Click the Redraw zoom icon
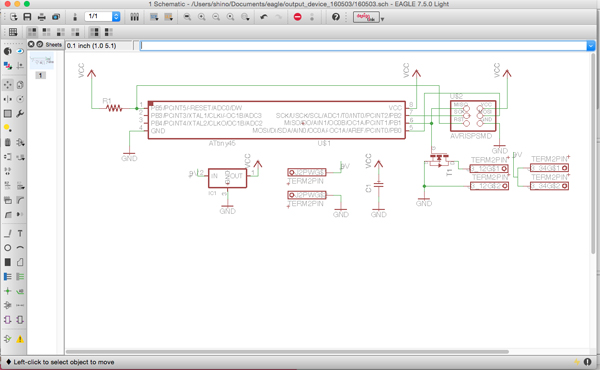 tap(230, 17)
